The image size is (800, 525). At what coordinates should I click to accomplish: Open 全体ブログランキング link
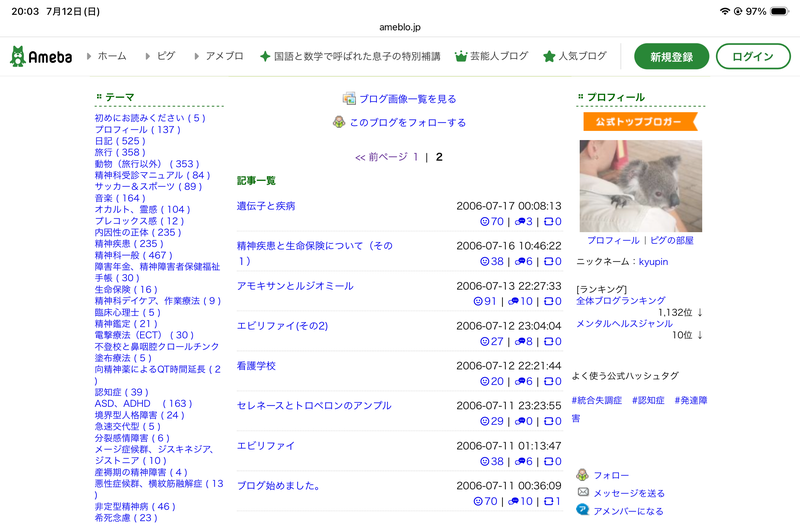tap(621, 301)
